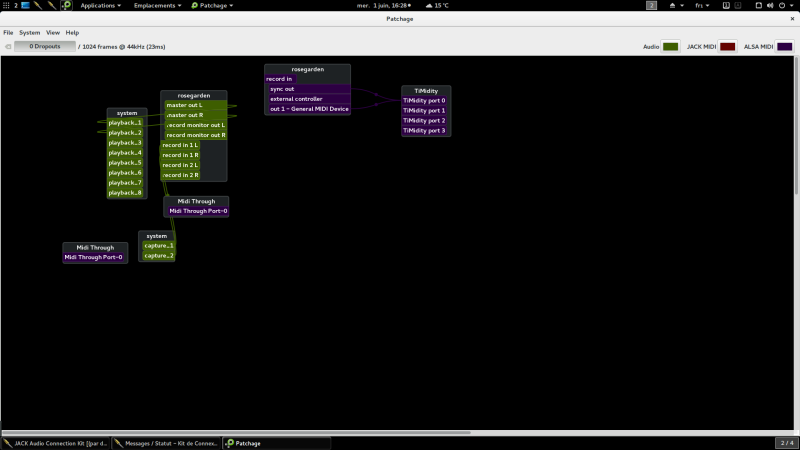Click the eject icon in system tray

click(672, 5)
